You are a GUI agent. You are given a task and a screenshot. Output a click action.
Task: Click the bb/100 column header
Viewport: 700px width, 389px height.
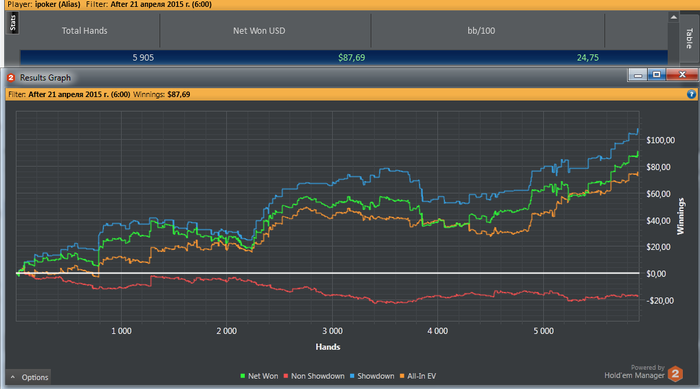481,30
